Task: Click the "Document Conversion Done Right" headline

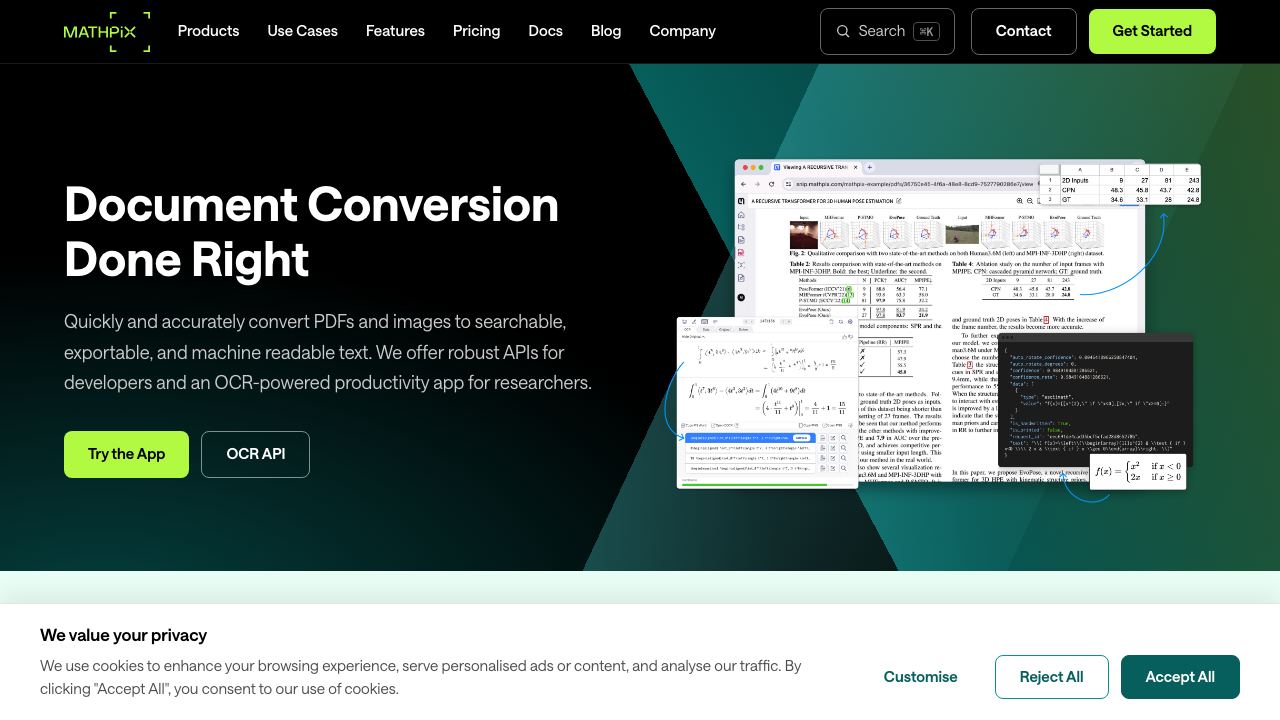Action: [x=312, y=232]
